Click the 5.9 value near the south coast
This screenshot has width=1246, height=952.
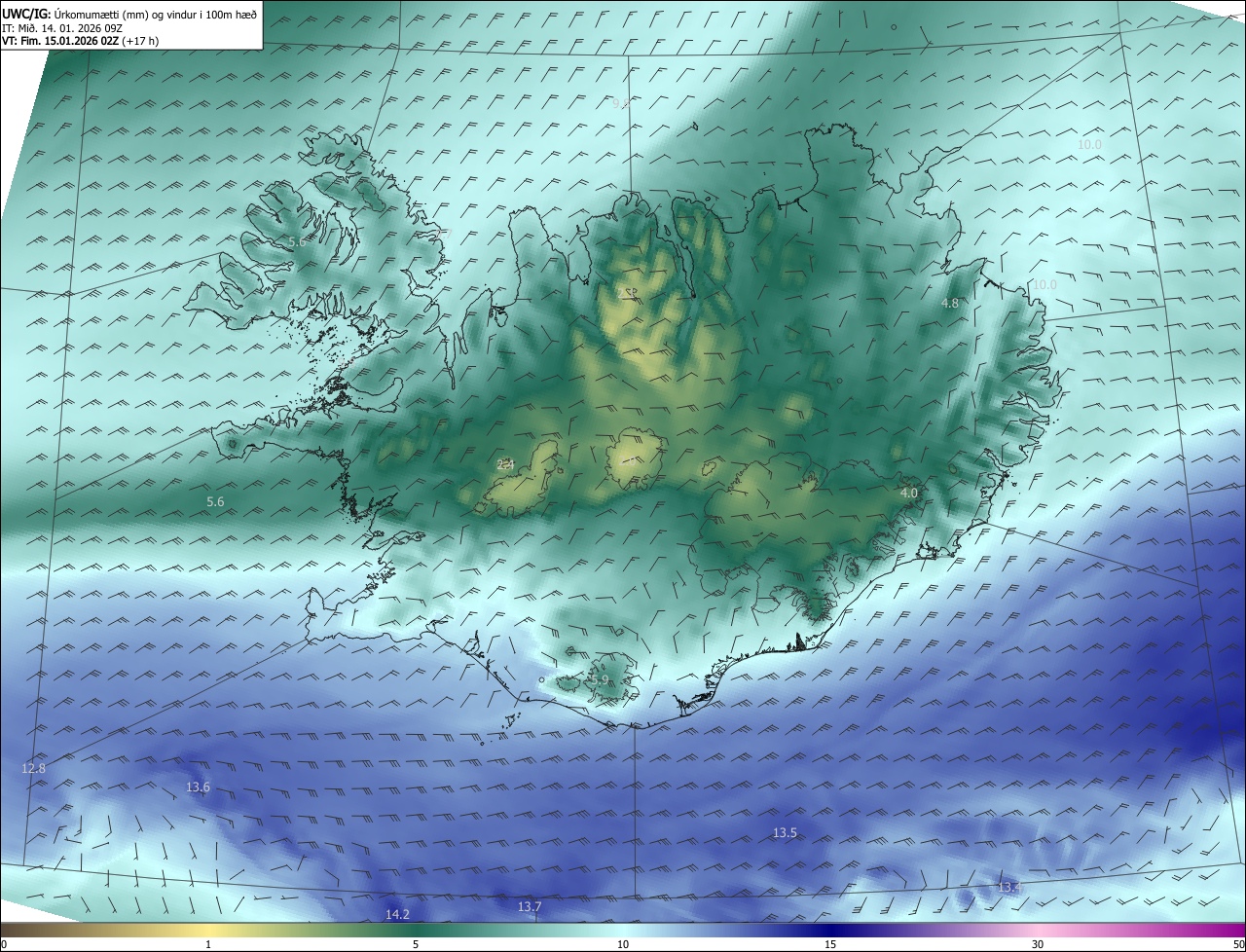pyautogui.click(x=600, y=680)
